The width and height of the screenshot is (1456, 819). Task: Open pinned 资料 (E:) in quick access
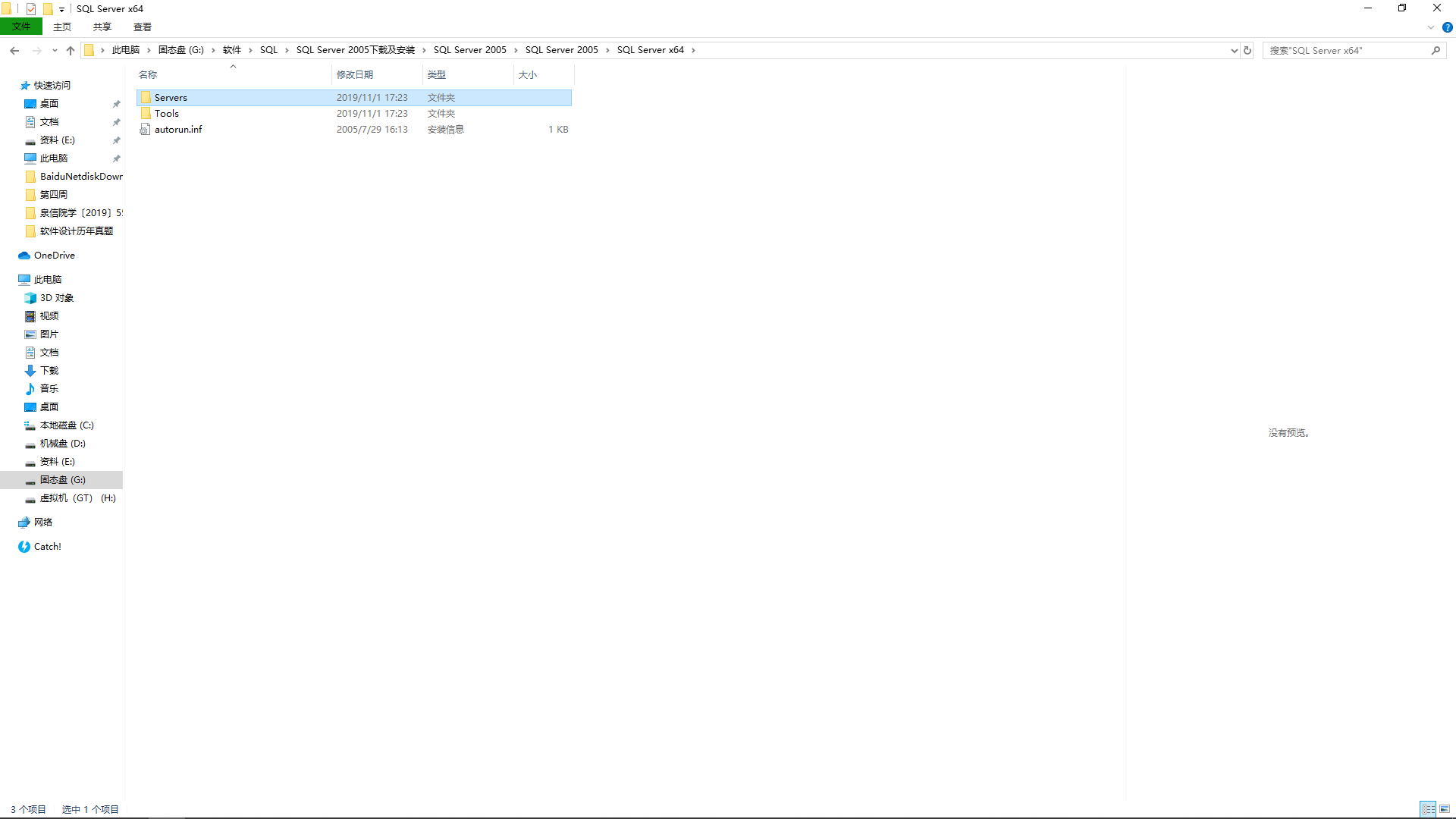coord(58,140)
